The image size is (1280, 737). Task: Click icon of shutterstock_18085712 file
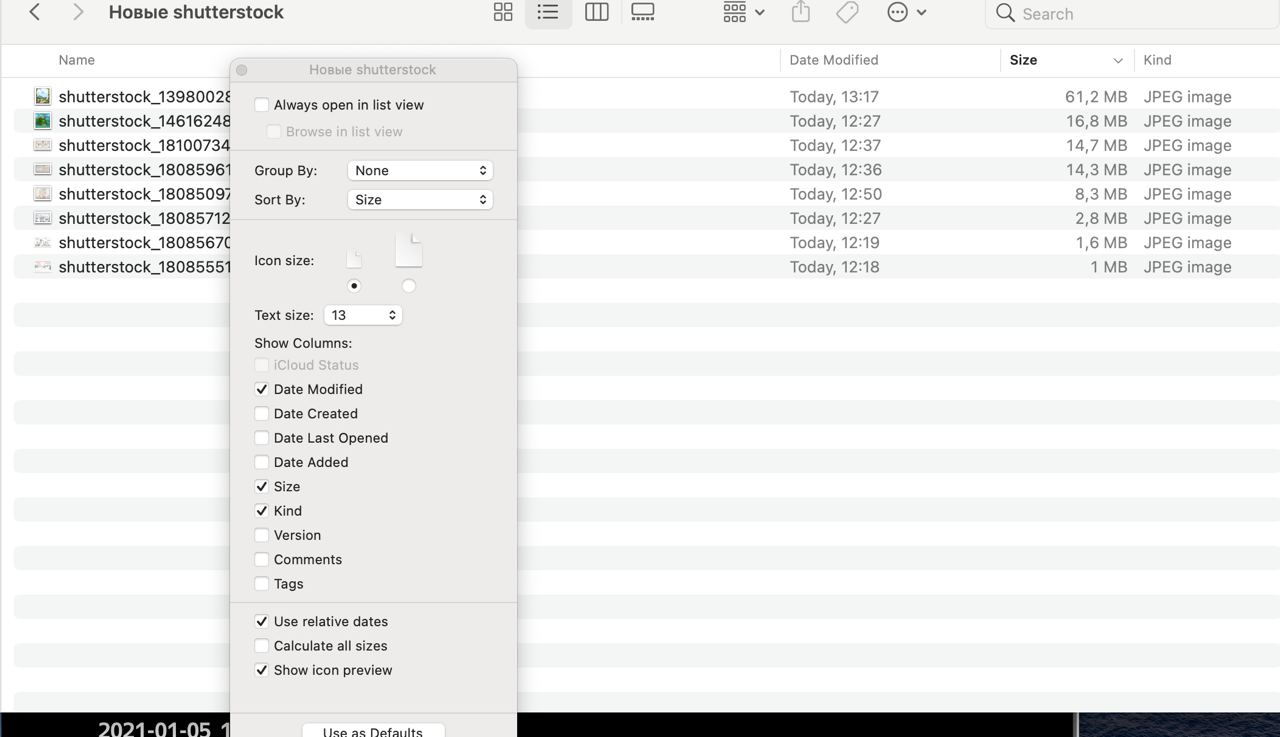point(42,218)
